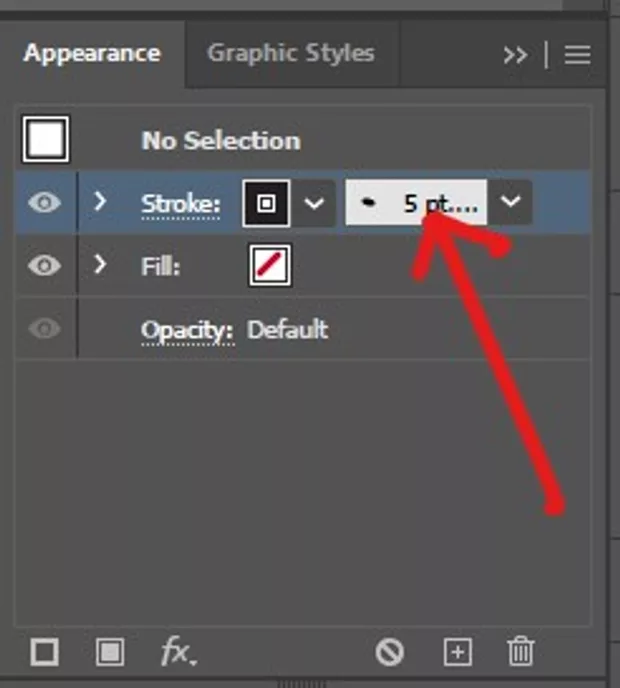Open stroke color swatch dropdown arrow

click(x=314, y=204)
